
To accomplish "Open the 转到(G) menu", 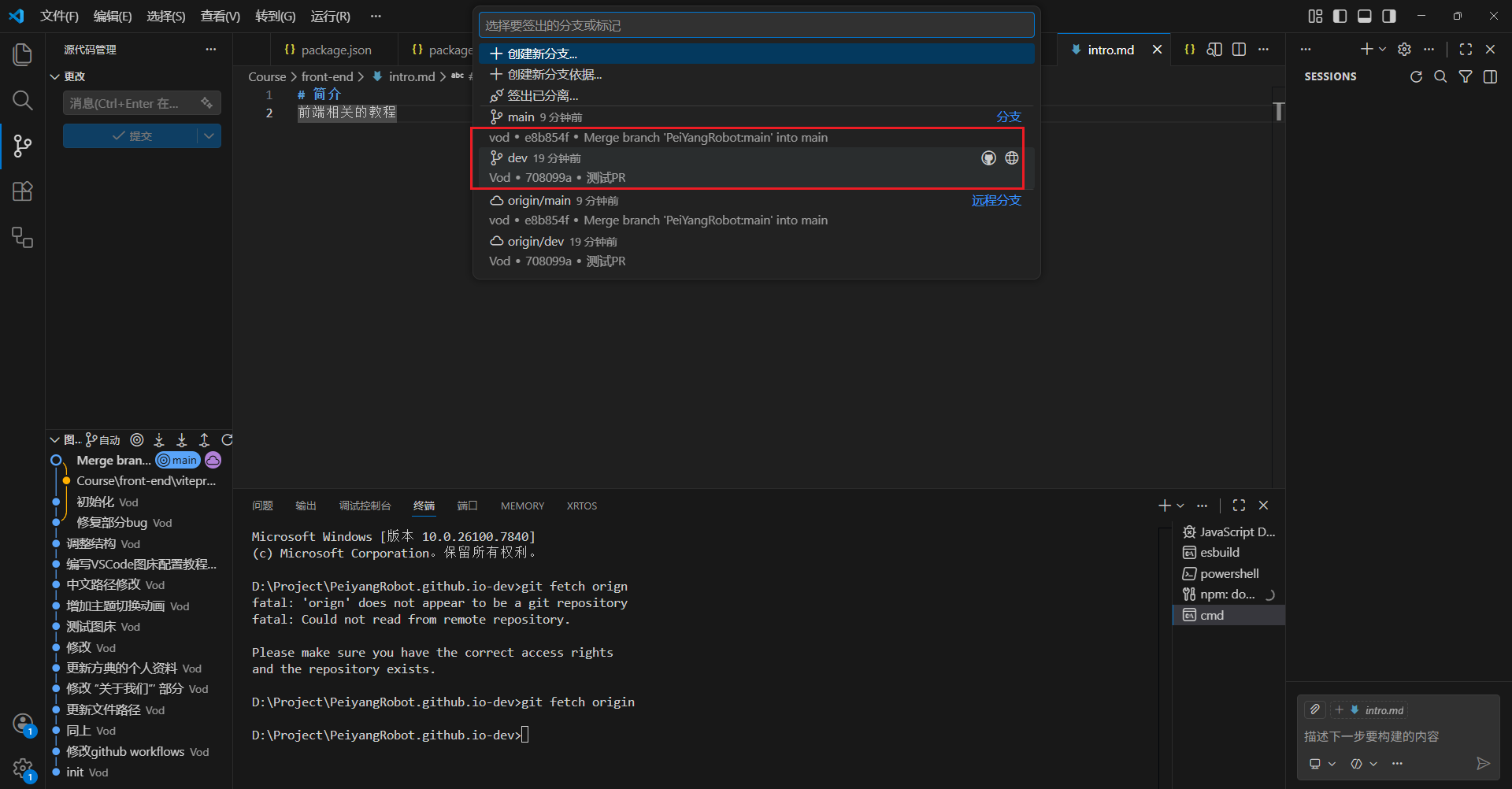I will (276, 16).
